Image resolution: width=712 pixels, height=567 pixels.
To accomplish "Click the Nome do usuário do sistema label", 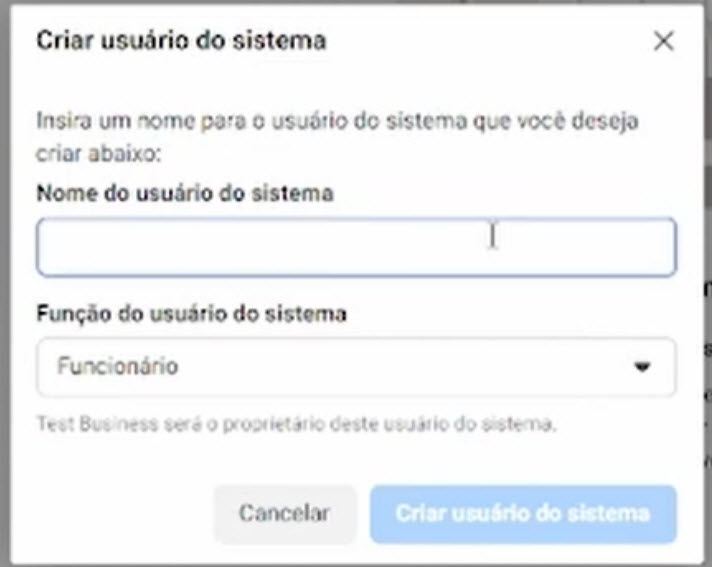I will click(185, 194).
